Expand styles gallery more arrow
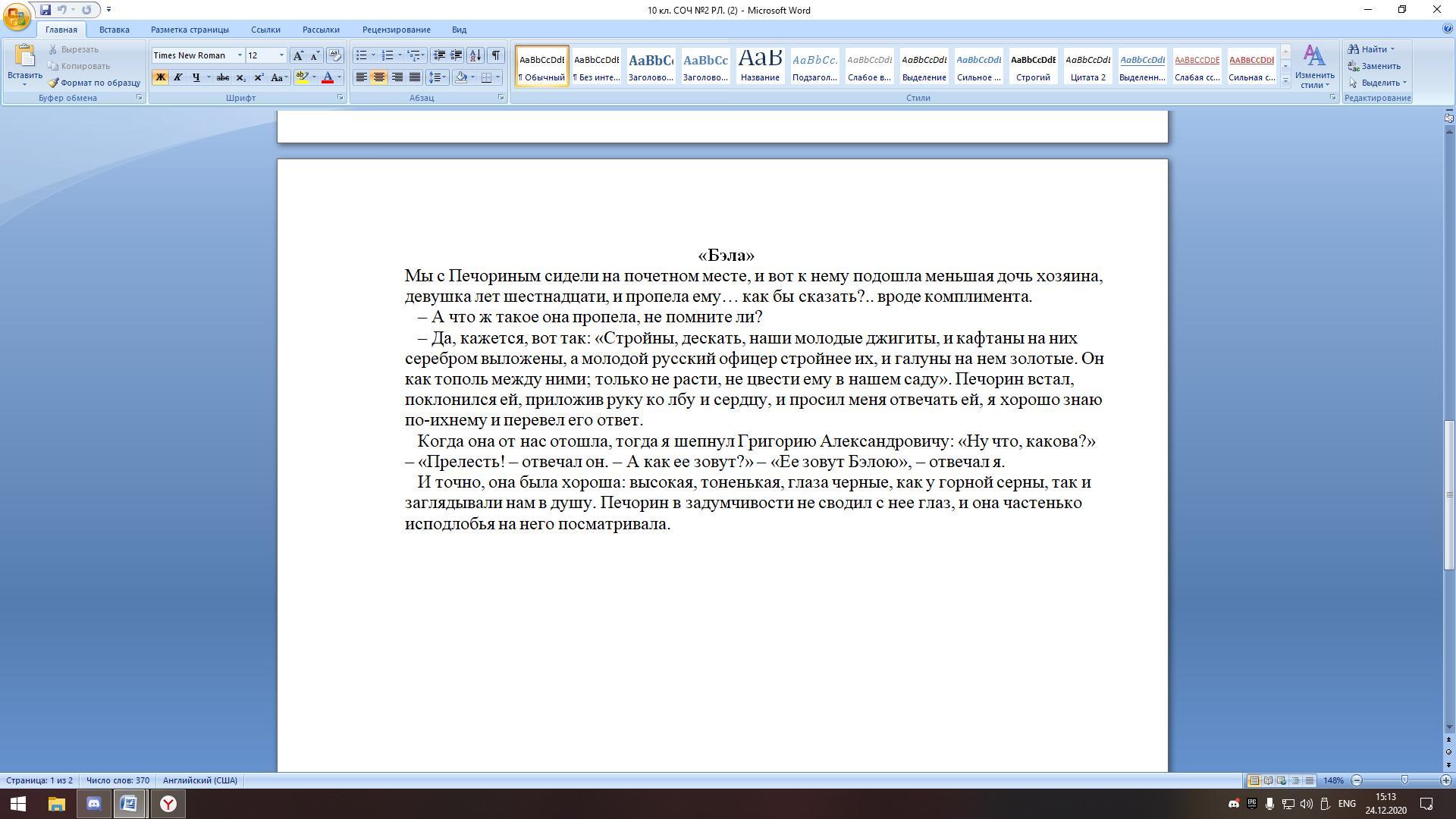 [x=1285, y=80]
